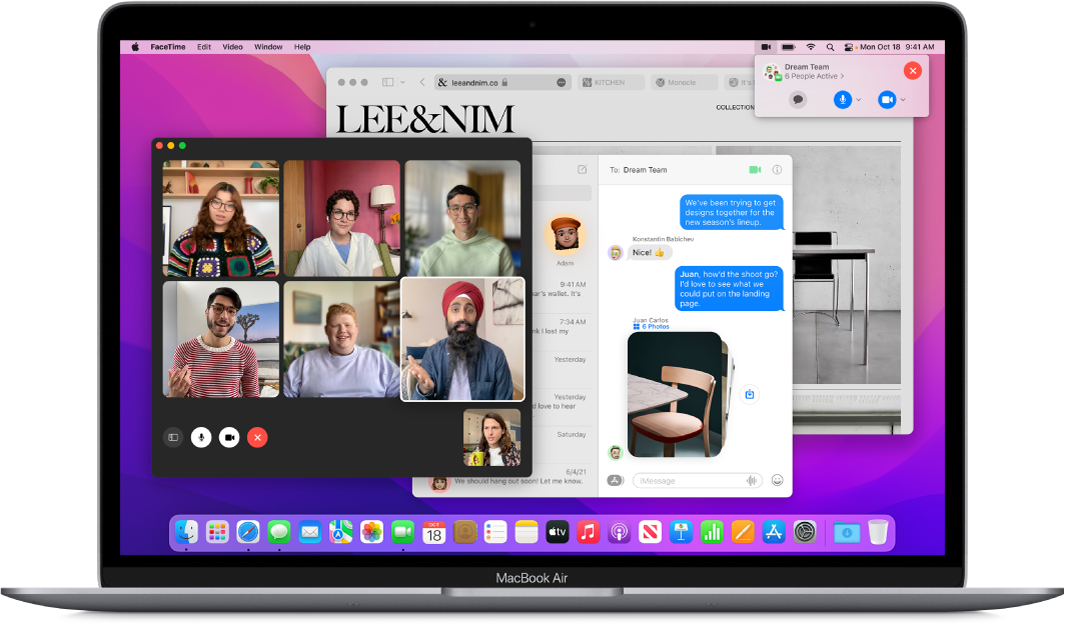The width and height of the screenshot is (1068, 626).
Task: Open Notes from the Dock
Action: [x=527, y=532]
